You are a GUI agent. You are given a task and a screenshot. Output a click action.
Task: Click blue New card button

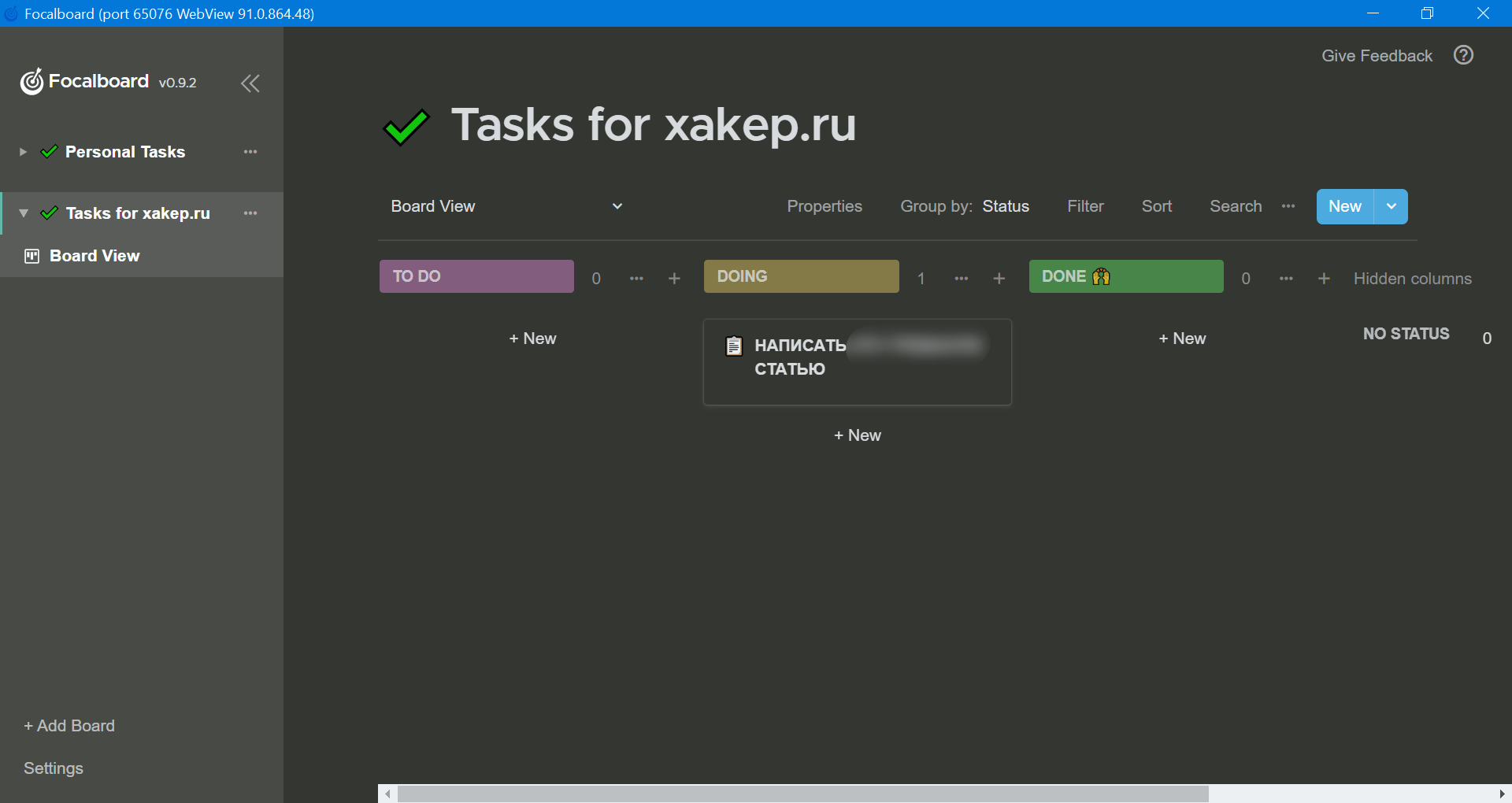click(1345, 206)
